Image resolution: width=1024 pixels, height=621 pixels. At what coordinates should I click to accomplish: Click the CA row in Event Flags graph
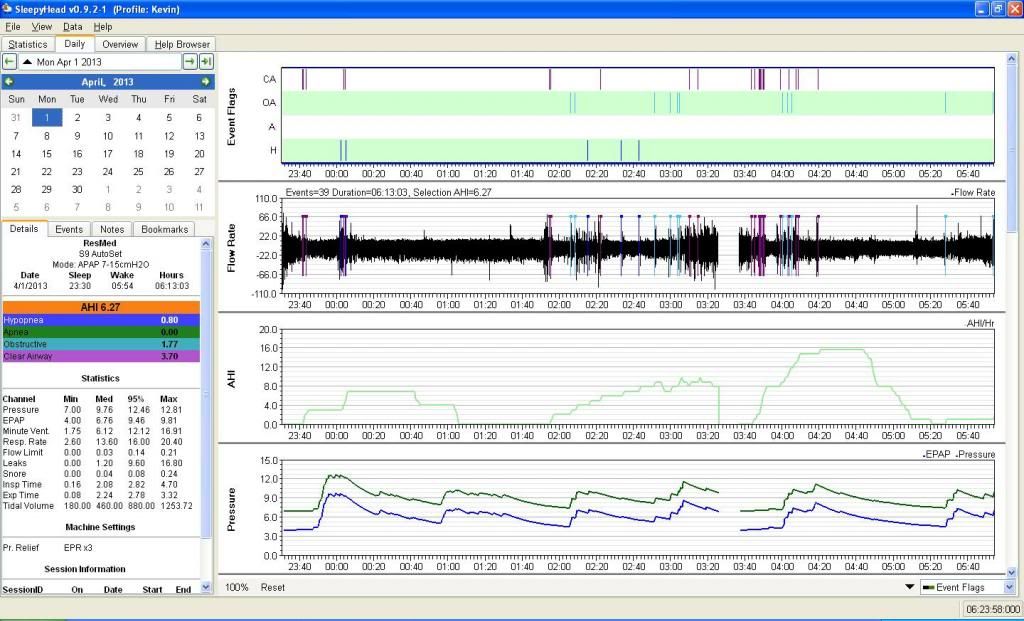coord(637,79)
